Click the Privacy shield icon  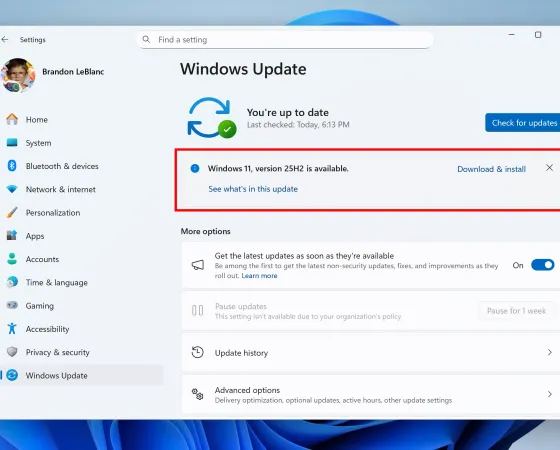pos(12,352)
